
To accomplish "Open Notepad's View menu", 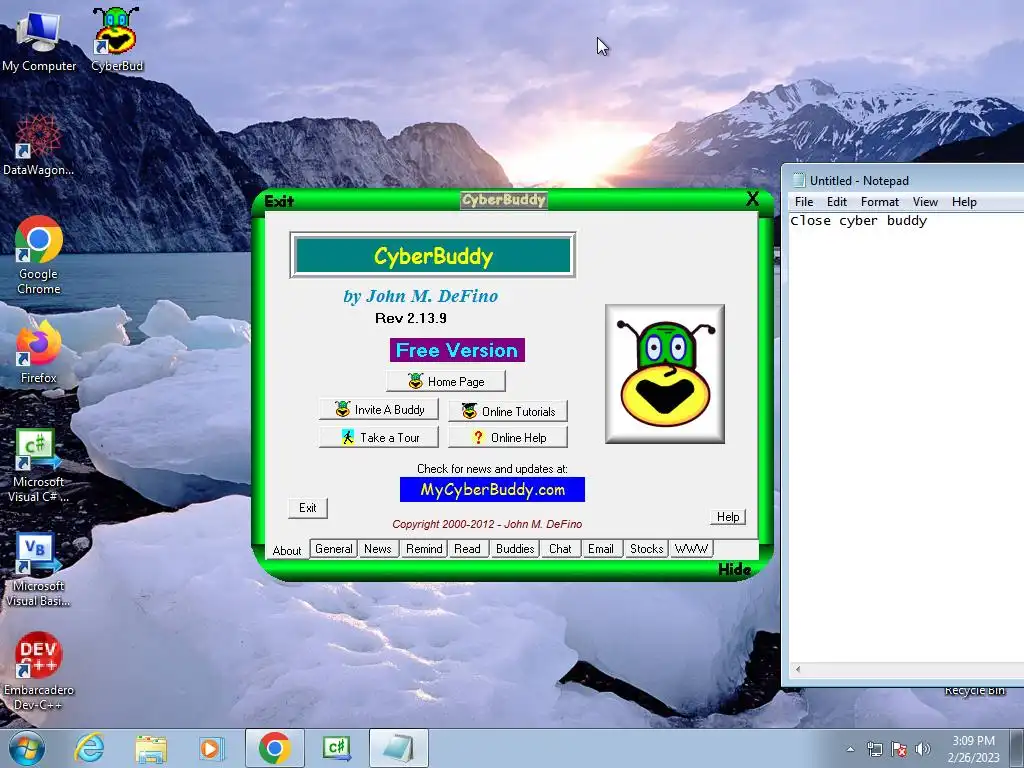I will pos(925,202).
